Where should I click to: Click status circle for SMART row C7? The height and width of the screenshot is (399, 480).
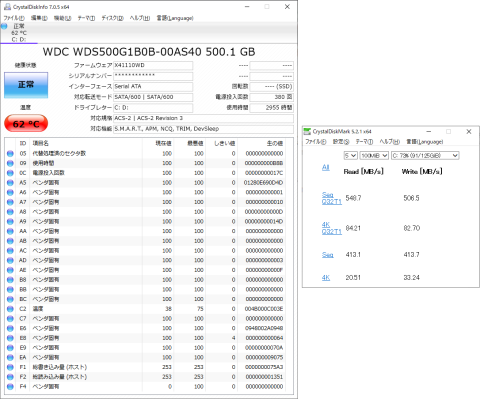(10, 319)
